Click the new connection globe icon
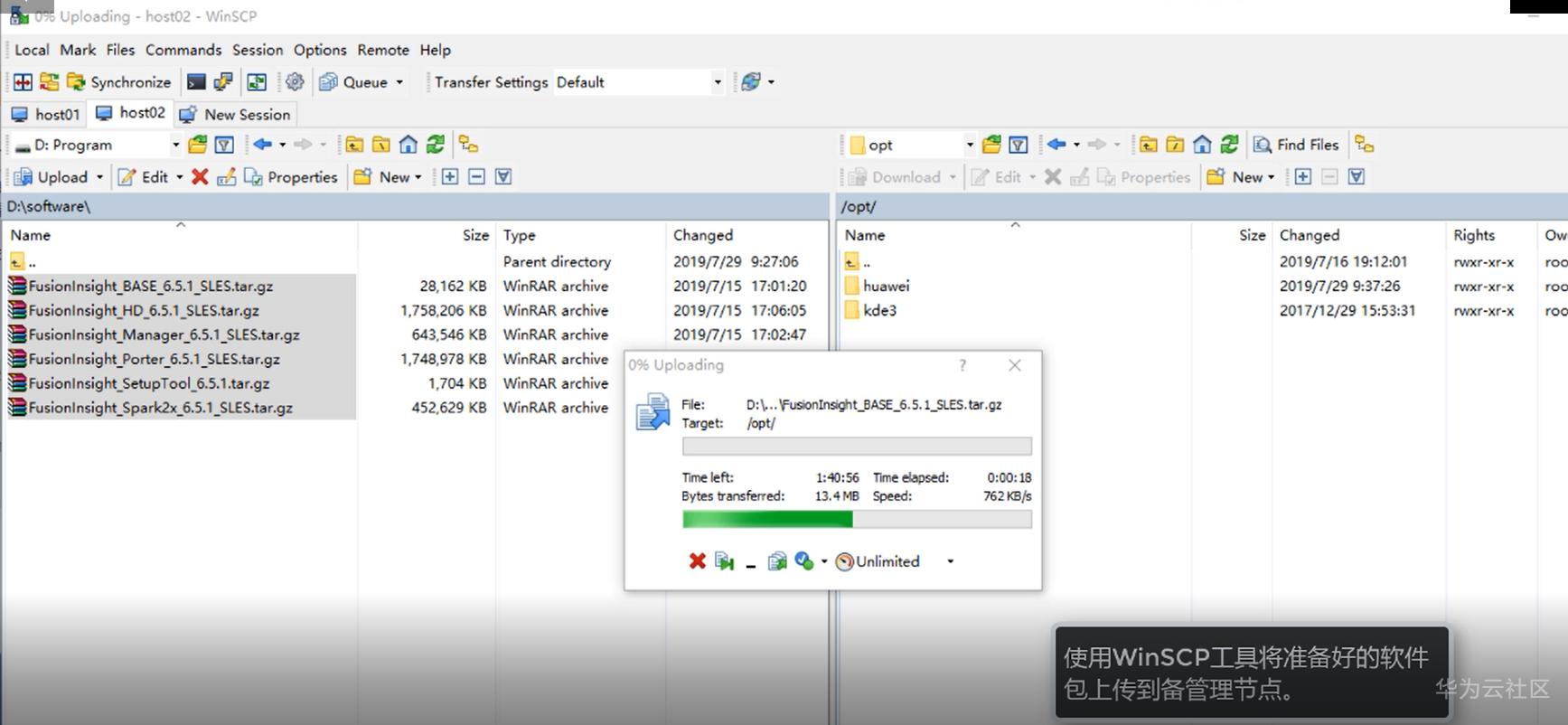This screenshot has height=725, width=1568. (x=750, y=82)
